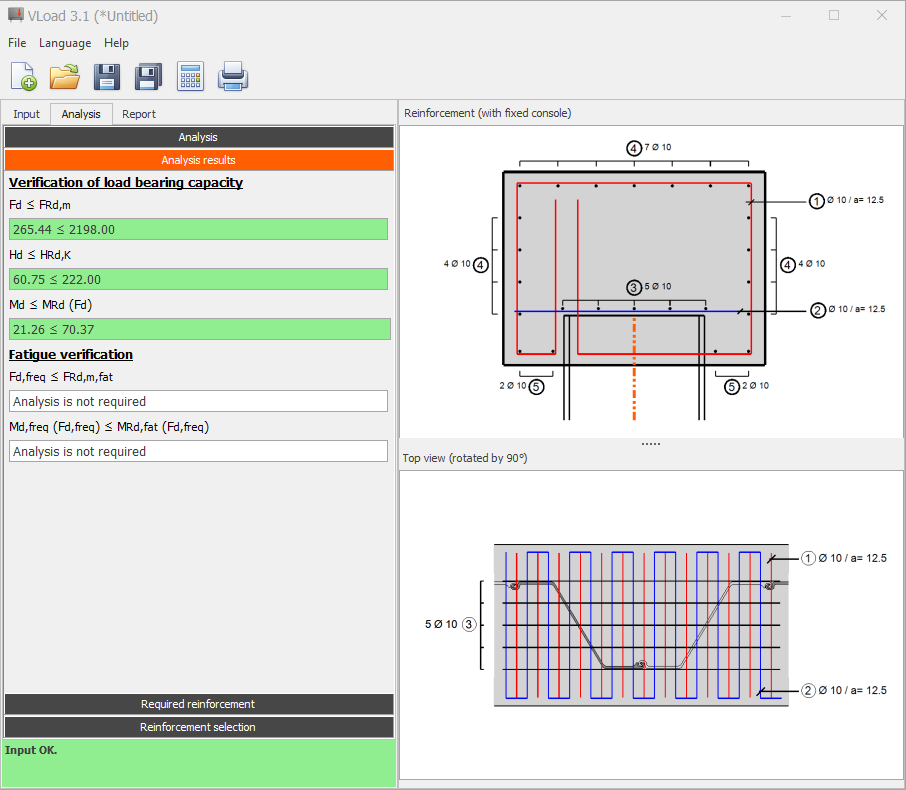This screenshot has width=906, height=790.
Task: Click the 'Fd,freq ≤ FRd,m,fat' label
Action: pos(61,377)
